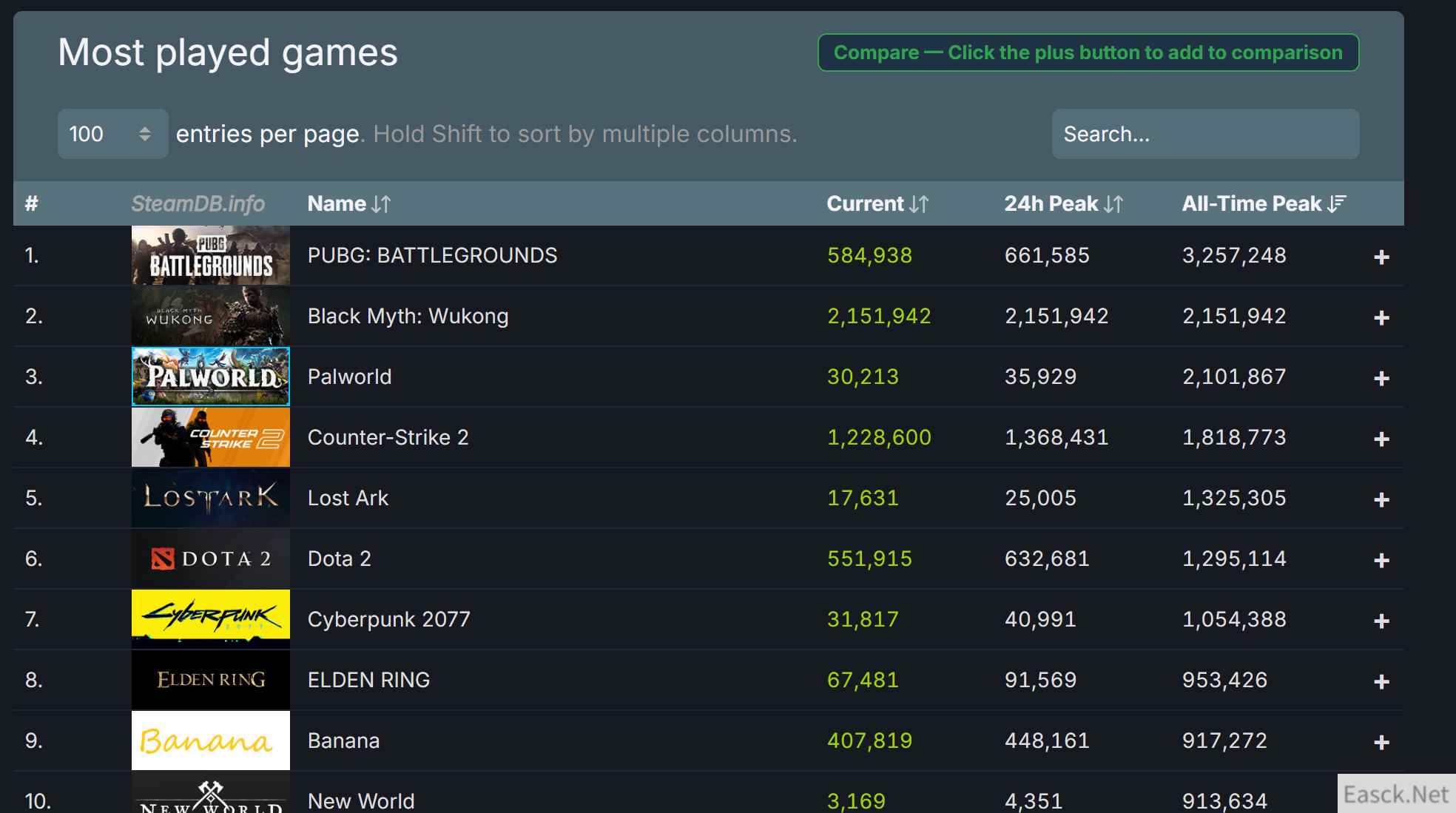Select all-time peak 3,257,248

(1234, 255)
